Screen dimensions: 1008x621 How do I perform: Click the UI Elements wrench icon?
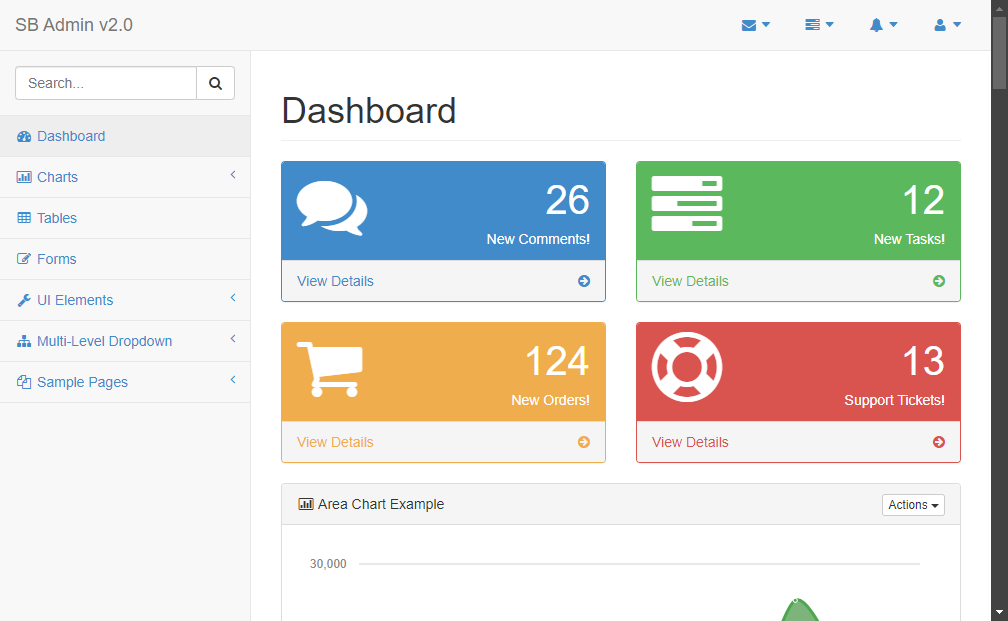pyautogui.click(x=24, y=300)
